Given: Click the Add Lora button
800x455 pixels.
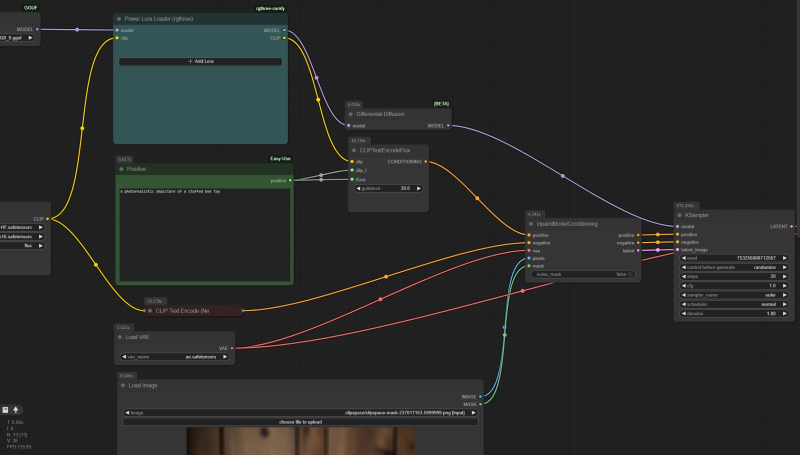Looking at the screenshot, I should pyautogui.click(x=201, y=61).
